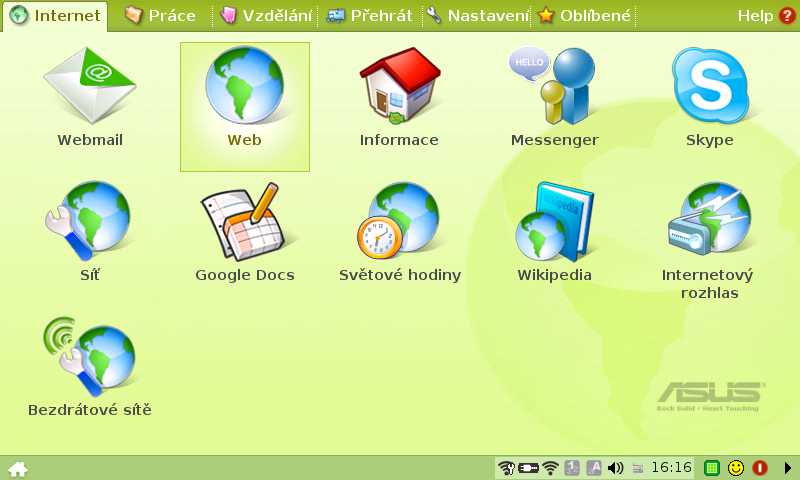Image resolution: width=800 pixels, height=480 pixels.
Task: Click the 16:16 clock
Action: [x=671, y=468]
